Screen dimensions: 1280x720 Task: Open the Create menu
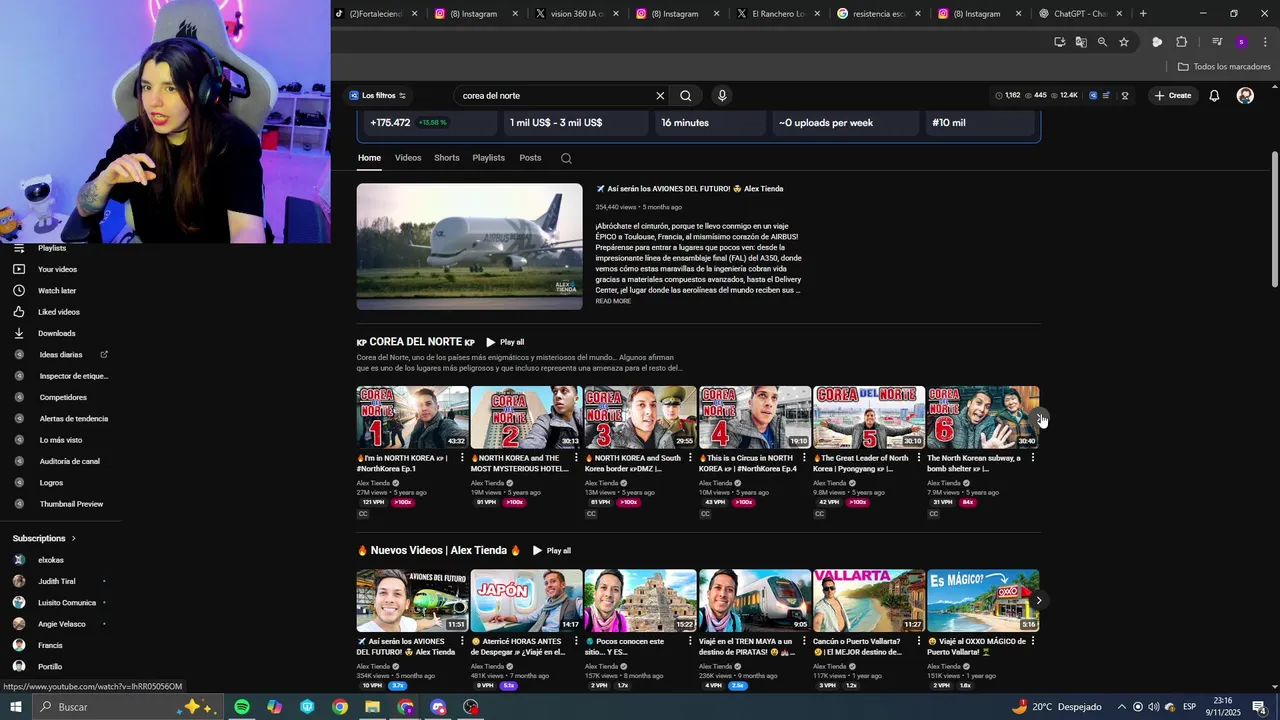tap(1172, 96)
